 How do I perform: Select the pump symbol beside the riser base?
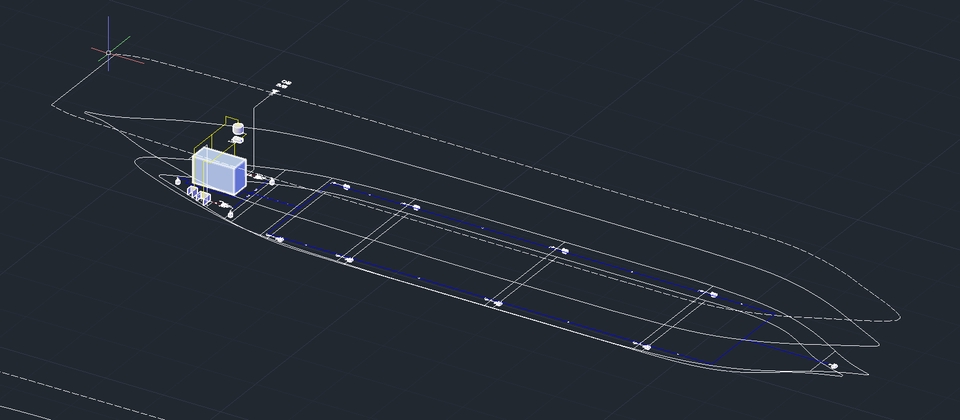tap(260, 177)
